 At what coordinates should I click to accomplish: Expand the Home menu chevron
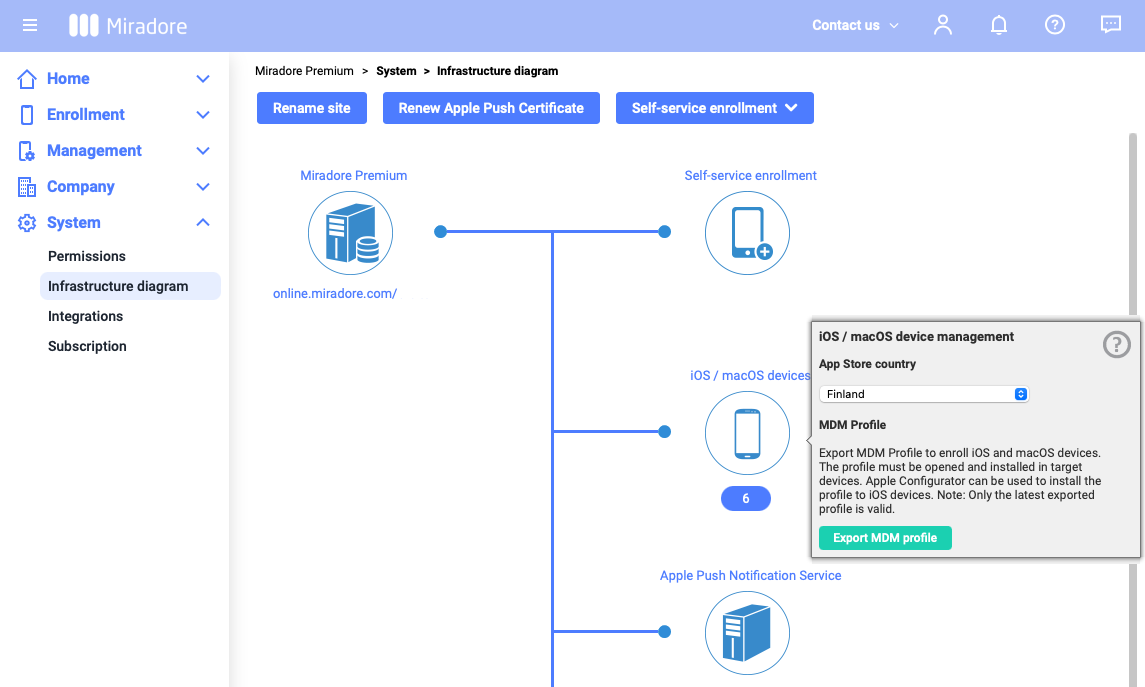click(203, 79)
